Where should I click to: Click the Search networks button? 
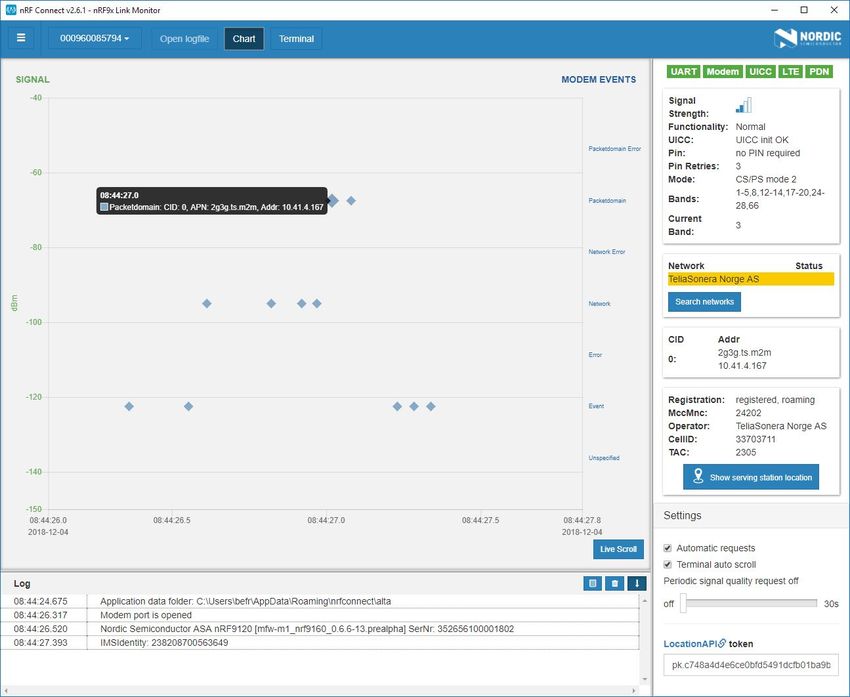point(704,301)
